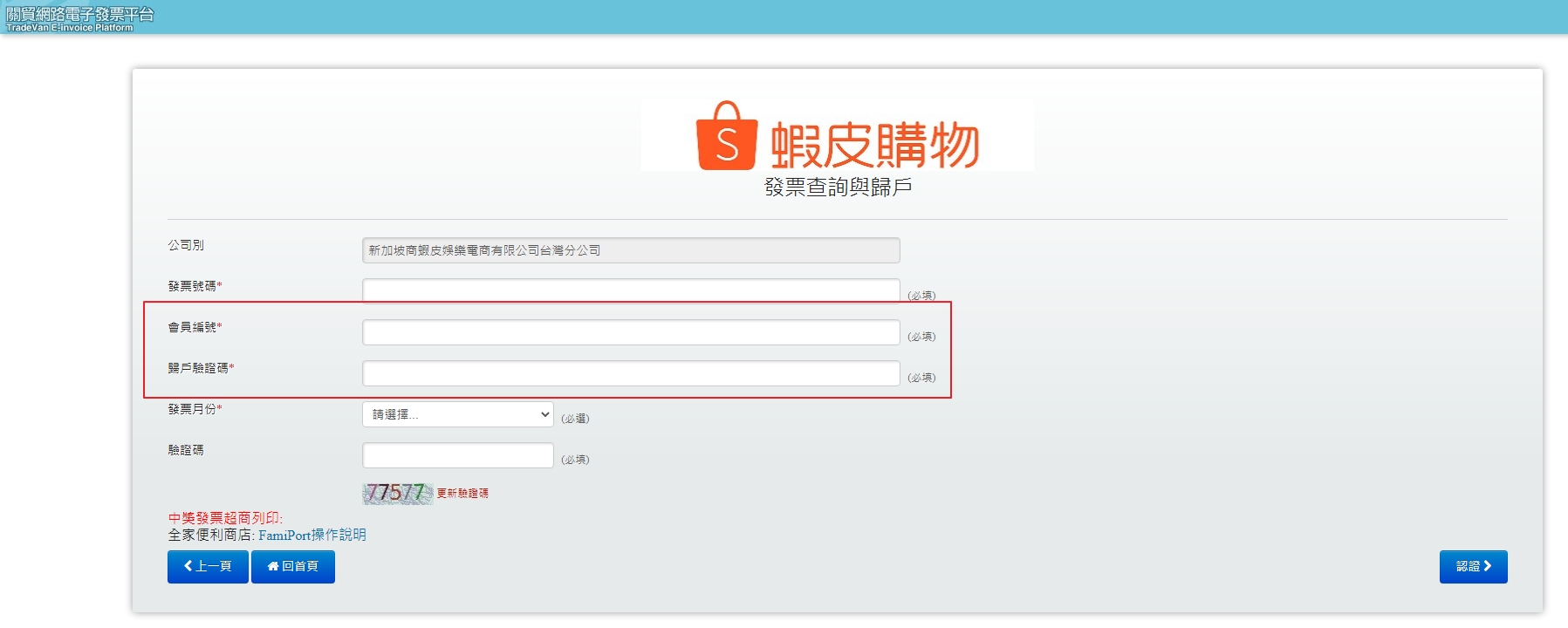Open the FamiPort操作說明 link
This screenshot has width=1568, height=628.
click(312, 535)
